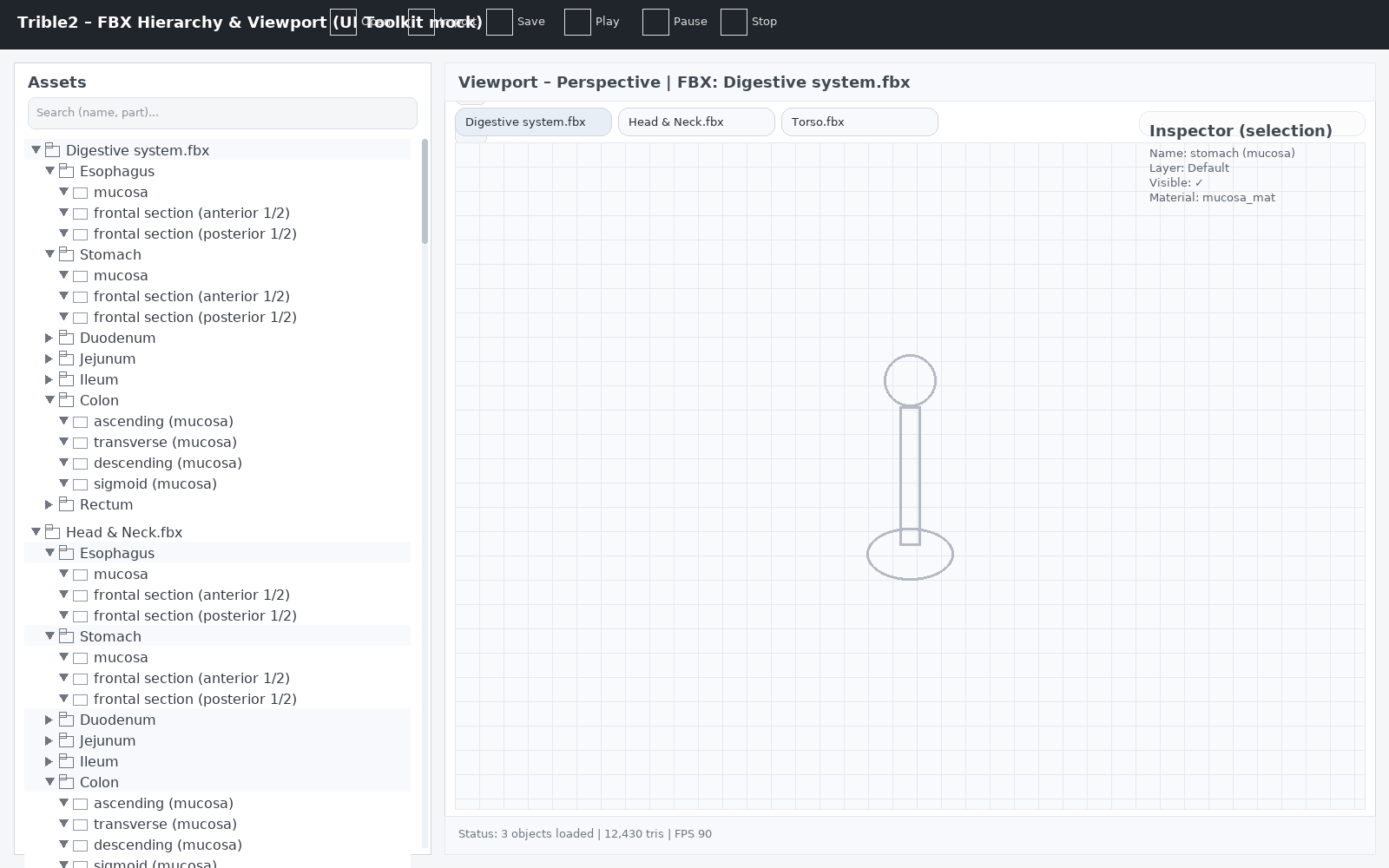The image size is (1389, 868).
Task: Collapse the Colon node with disclosure triangle
Action: [49, 400]
